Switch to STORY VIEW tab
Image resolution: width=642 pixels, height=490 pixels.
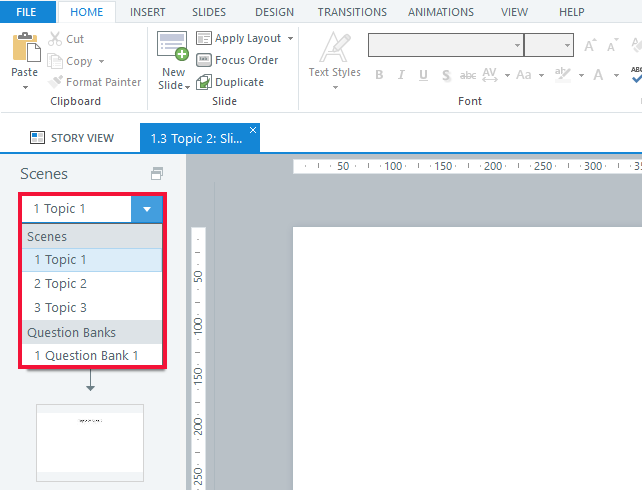[72, 138]
